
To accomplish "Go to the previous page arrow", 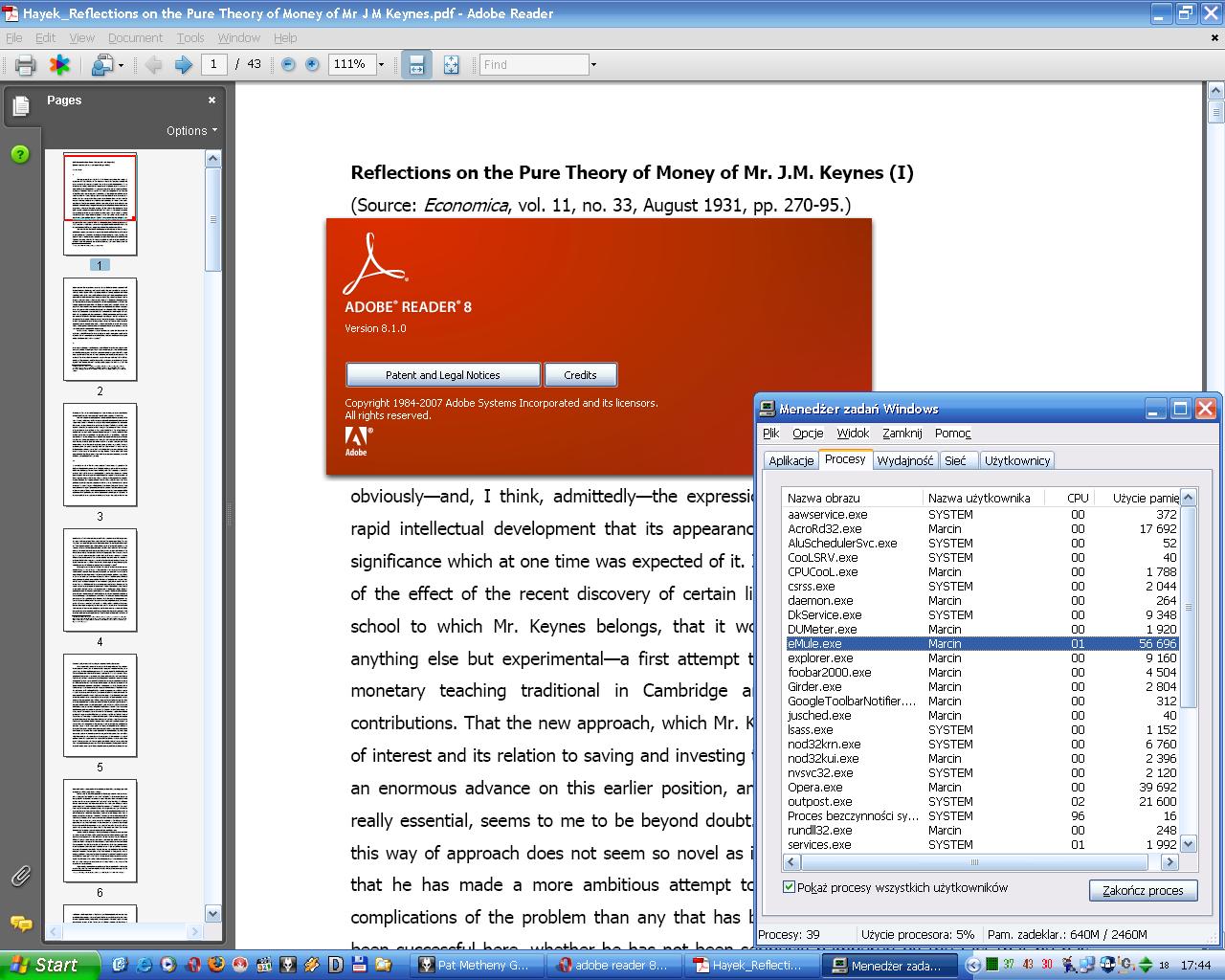I will tap(154, 65).
